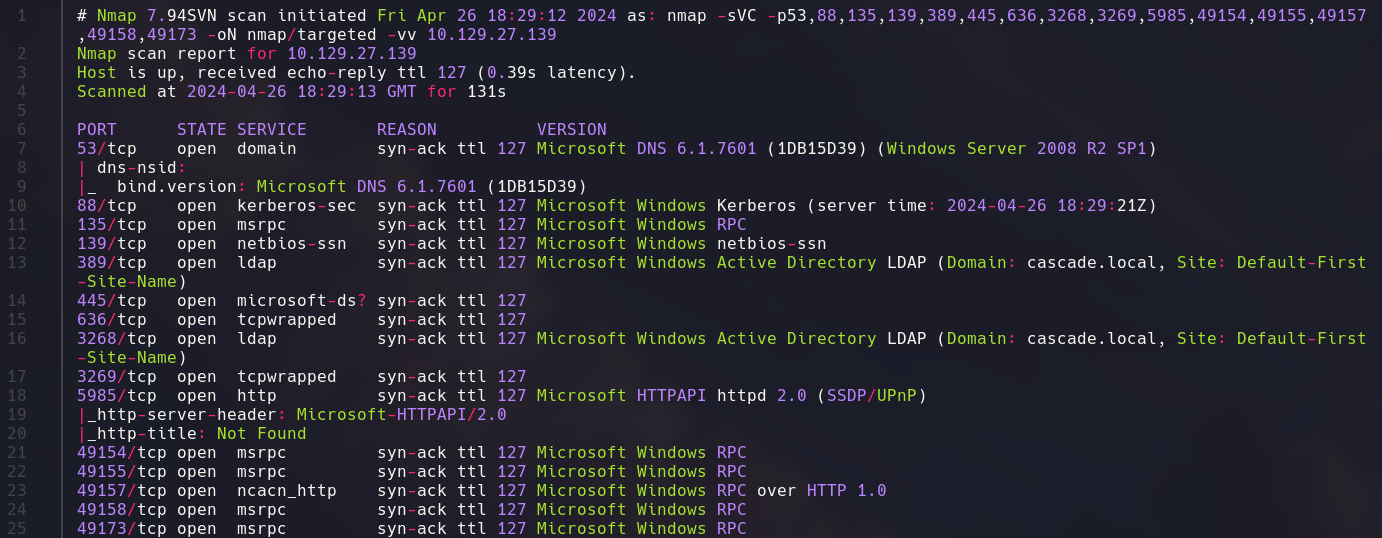The height and width of the screenshot is (538, 1382).
Task: Click the 5985/tcp port entry
Action: pyautogui.click(x=112, y=396)
